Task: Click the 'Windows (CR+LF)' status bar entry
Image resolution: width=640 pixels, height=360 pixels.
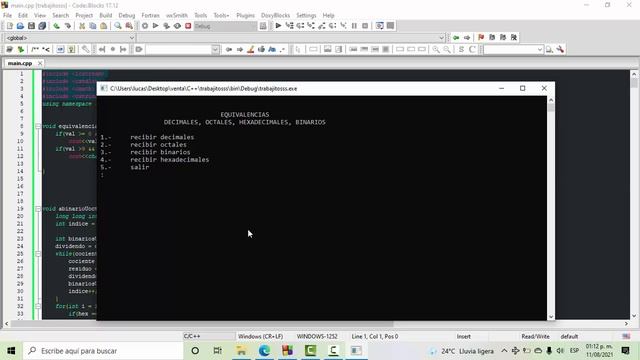Action: click(260, 336)
